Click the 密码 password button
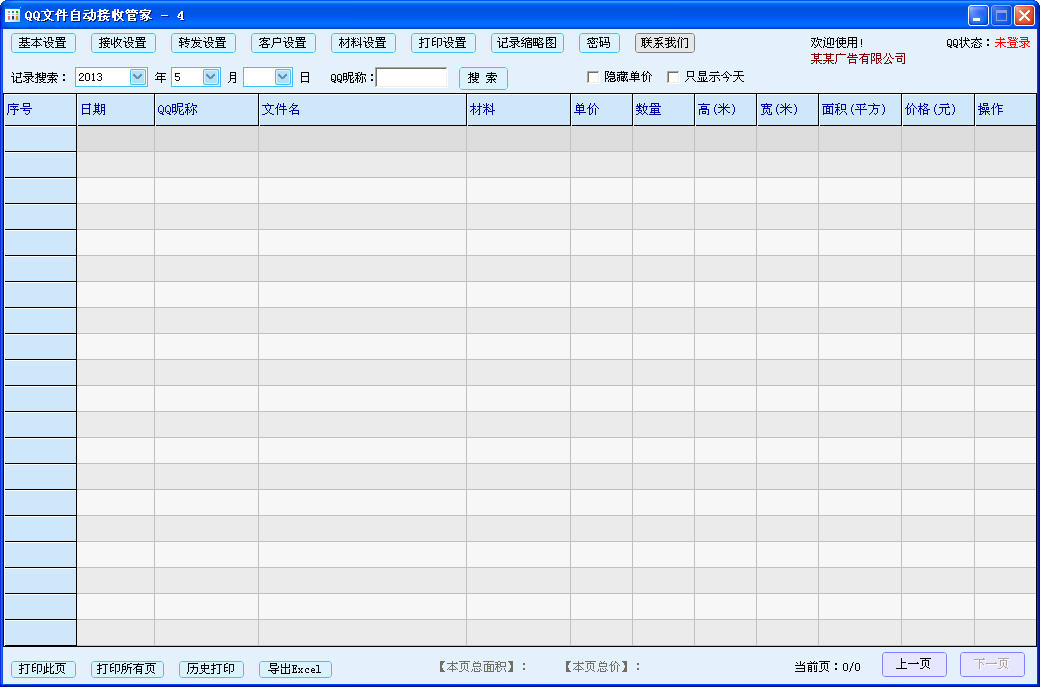The width and height of the screenshot is (1040, 687). coord(599,43)
